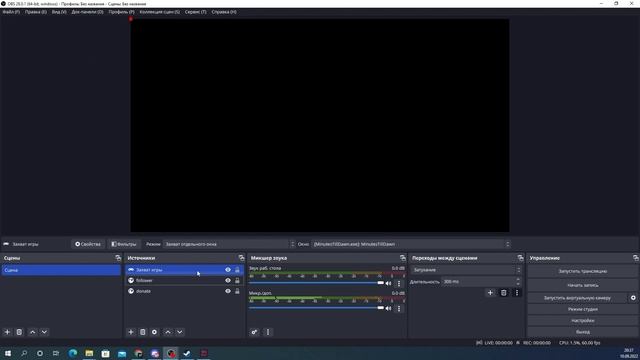Image resolution: width=640 pixels, height=360 pixels.
Task: Move source up arrow in Источники panel
Action: (168, 332)
